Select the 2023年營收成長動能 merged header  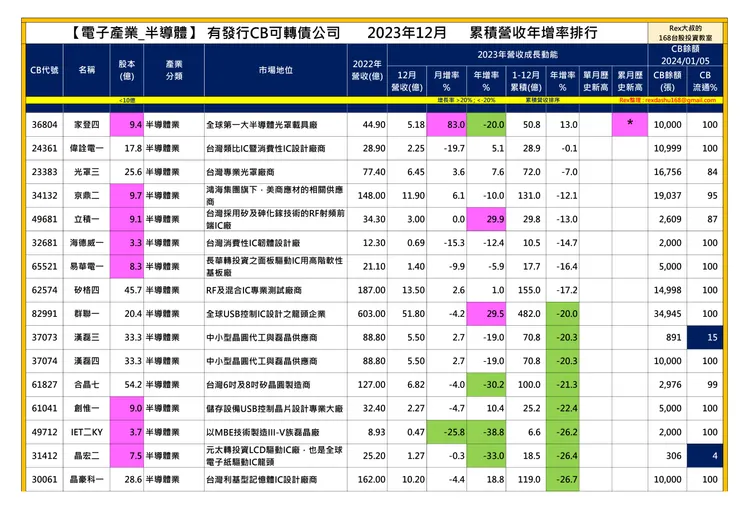(x=517, y=54)
